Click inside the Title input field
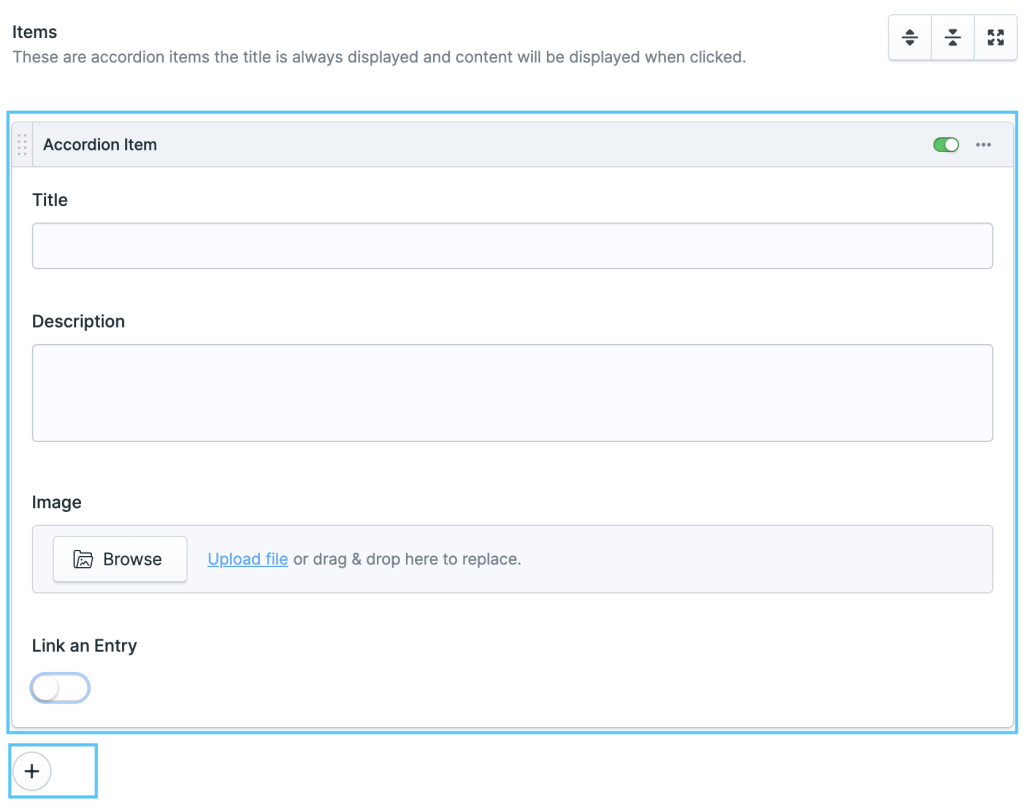 tap(512, 245)
